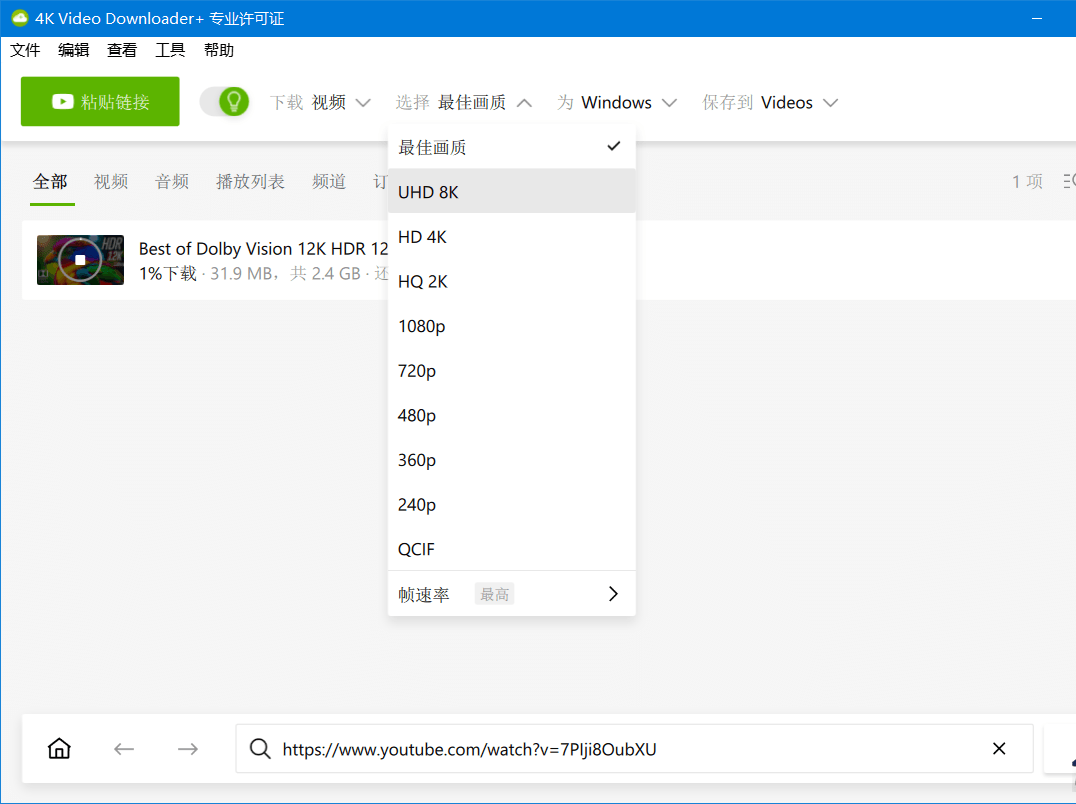Click the 最高 frame rate badge
Screen dimensions: 1076x804
click(x=494, y=594)
